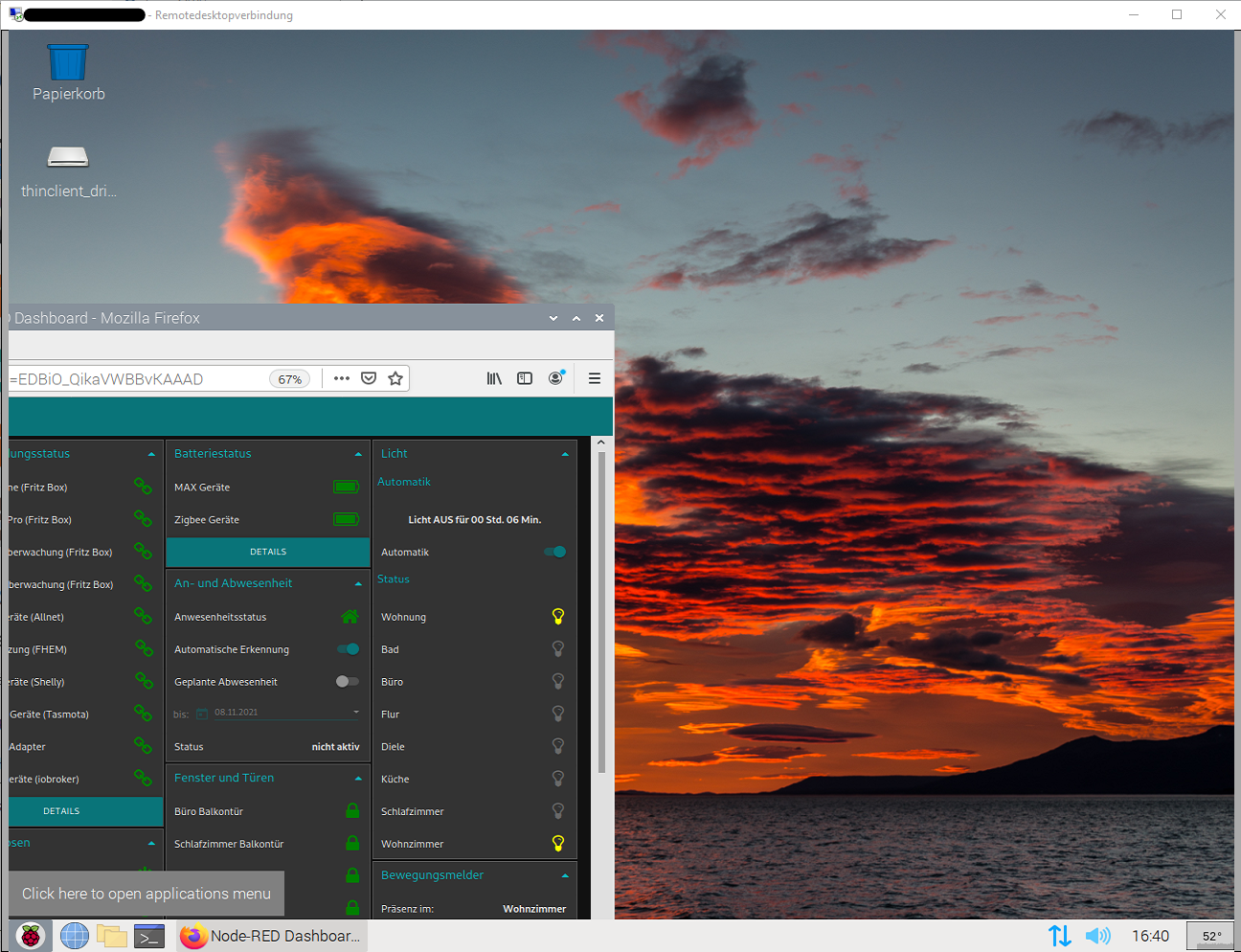Click link icon for Geräte (Allnet)

pos(143,616)
